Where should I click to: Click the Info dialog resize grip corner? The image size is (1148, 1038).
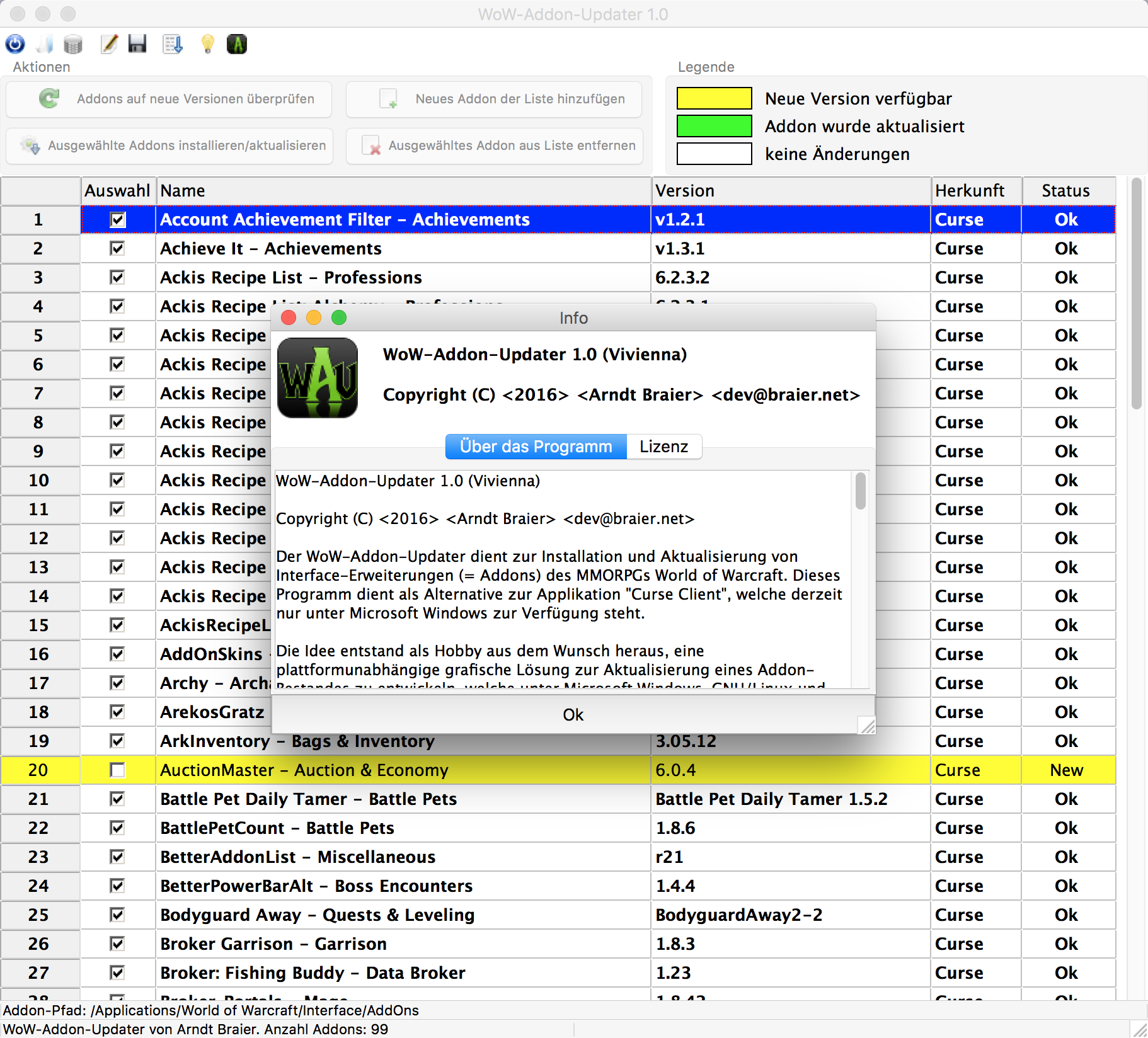tap(868, 726)
